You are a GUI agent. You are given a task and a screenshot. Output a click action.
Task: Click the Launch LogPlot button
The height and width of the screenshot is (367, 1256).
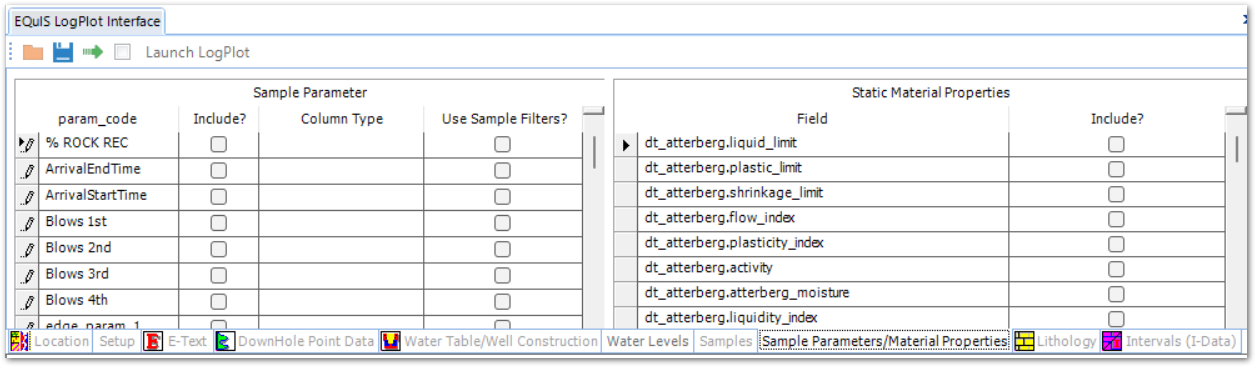[x=198, y=52]
